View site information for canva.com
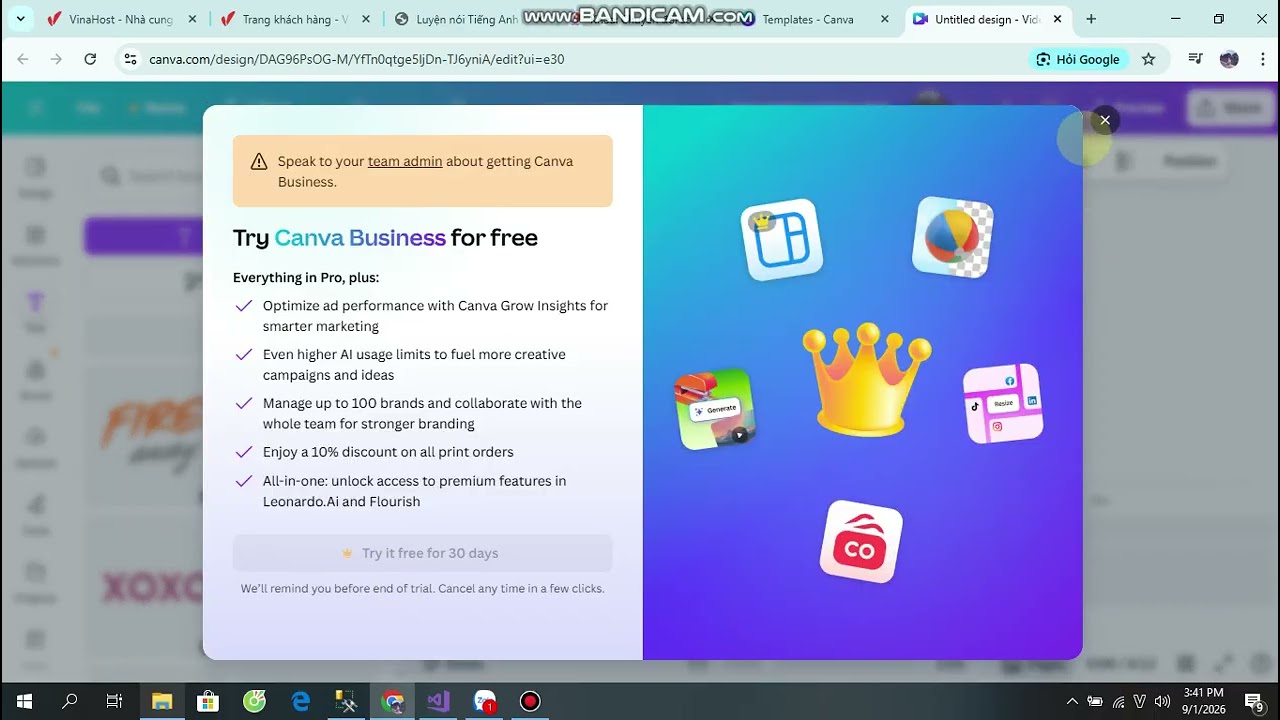1280x720 pixels. 130,59
